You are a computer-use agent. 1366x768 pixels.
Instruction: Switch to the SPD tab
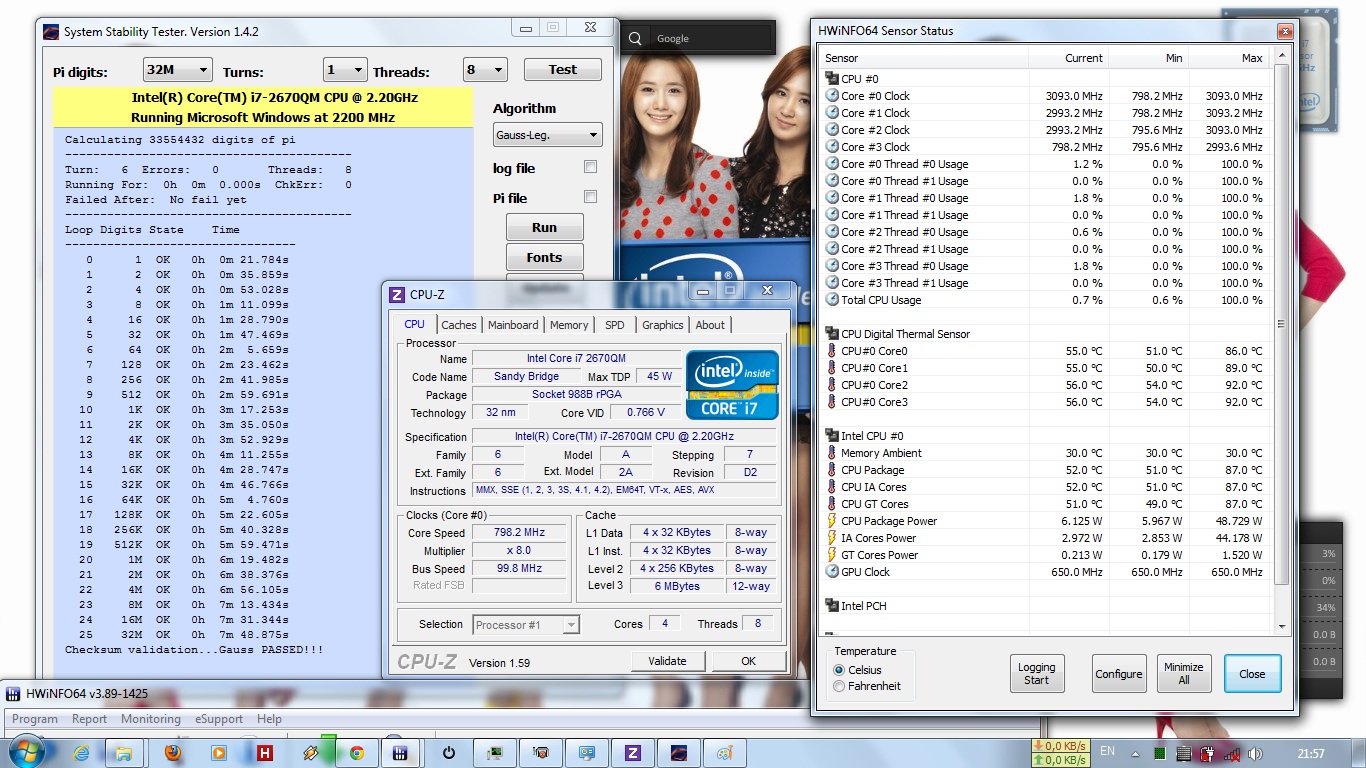(615, 325)
